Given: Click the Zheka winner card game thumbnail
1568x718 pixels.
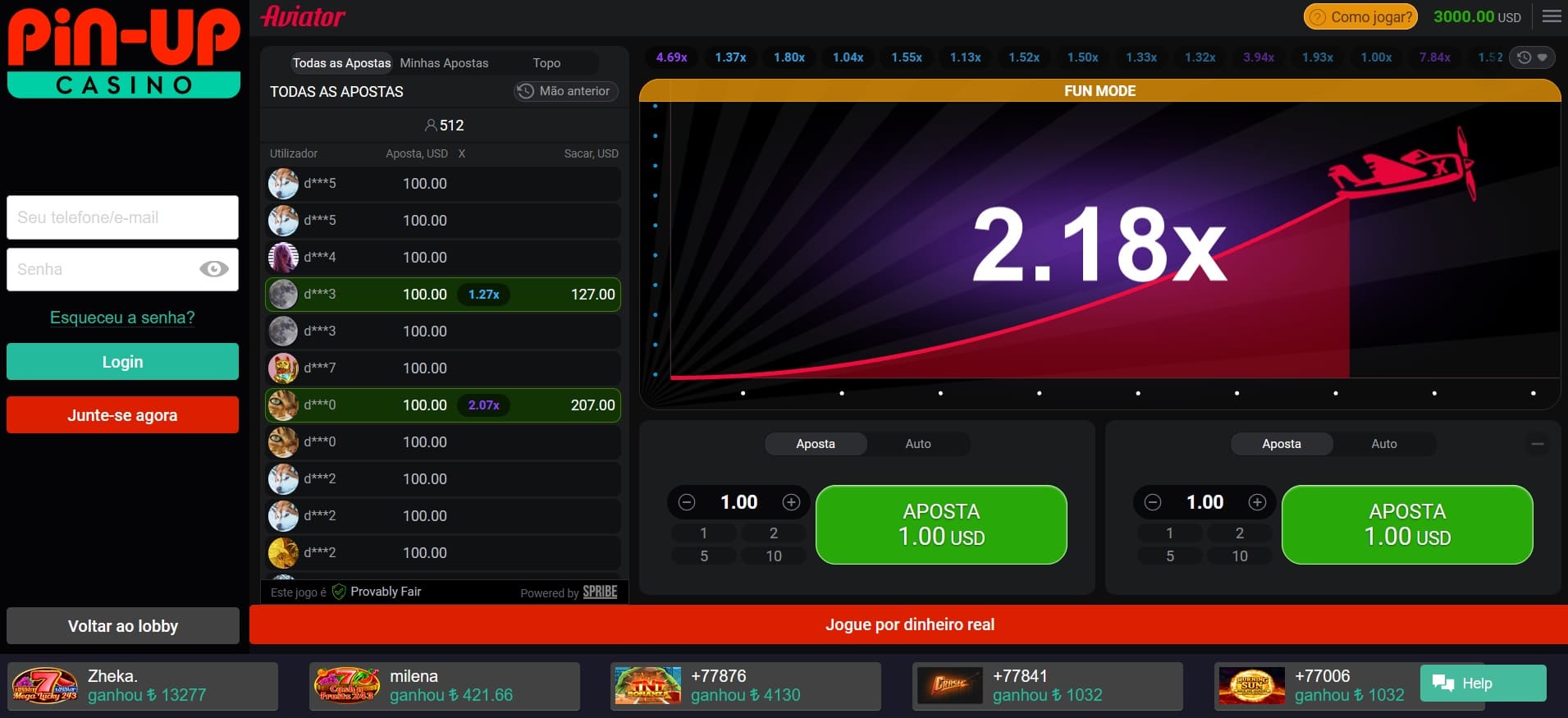Looking at the screenshot, I should [44, 686].
